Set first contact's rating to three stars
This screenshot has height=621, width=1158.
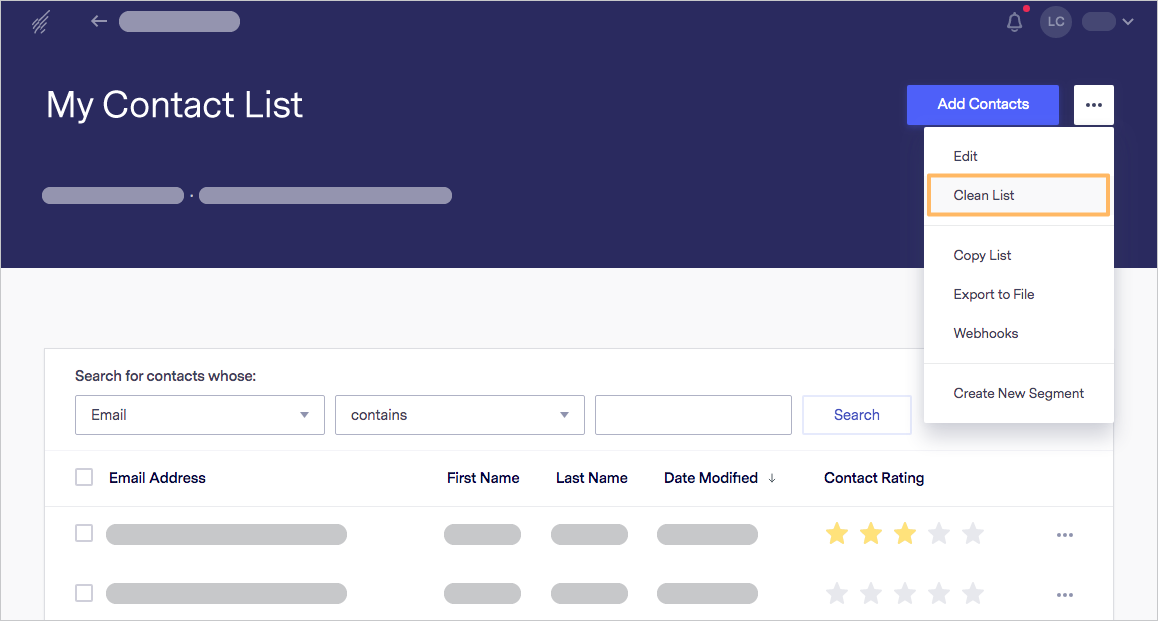(905, 533)
